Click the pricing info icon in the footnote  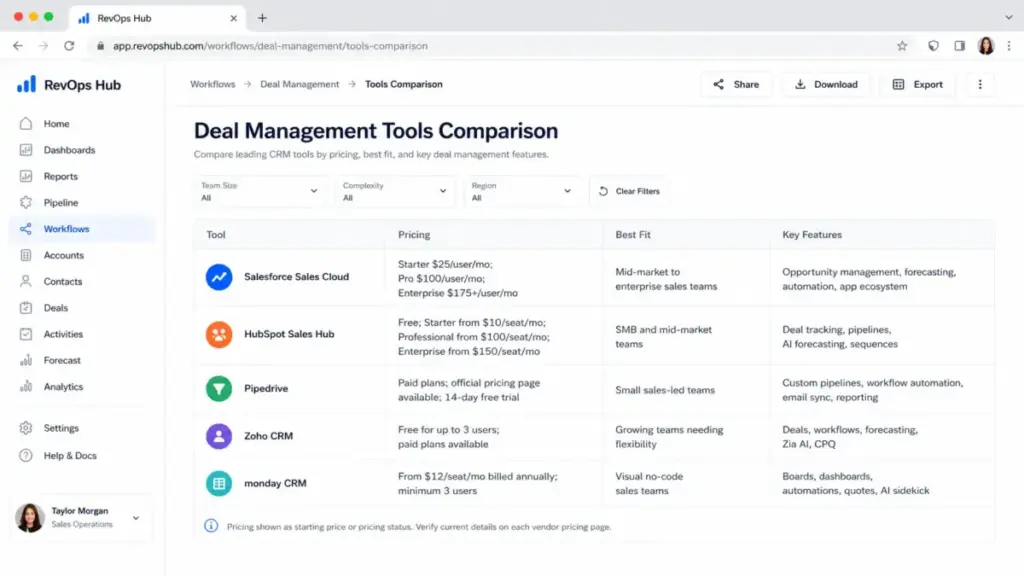pos(211,526)
